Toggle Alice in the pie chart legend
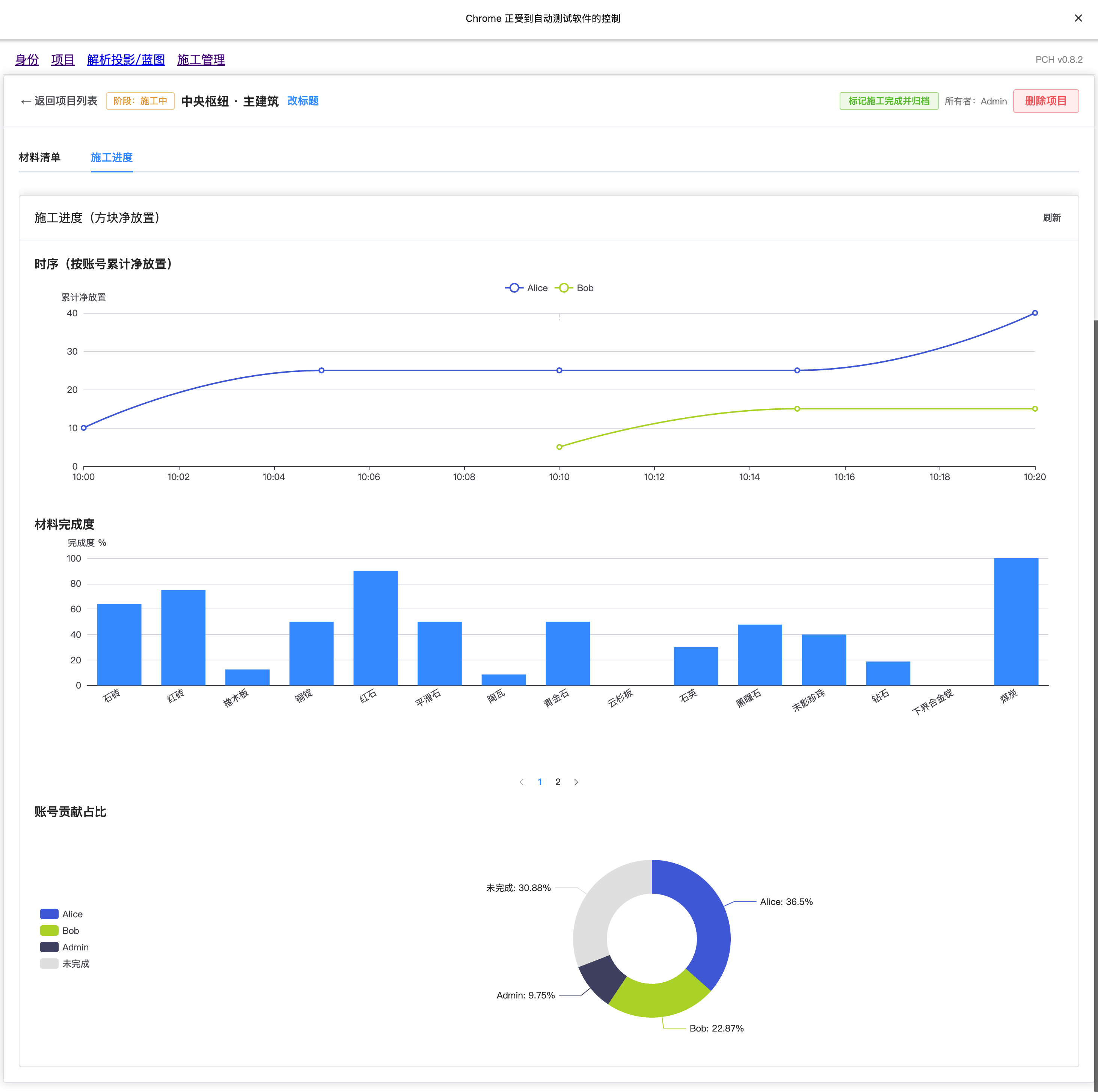 click(x=61, y=914)
